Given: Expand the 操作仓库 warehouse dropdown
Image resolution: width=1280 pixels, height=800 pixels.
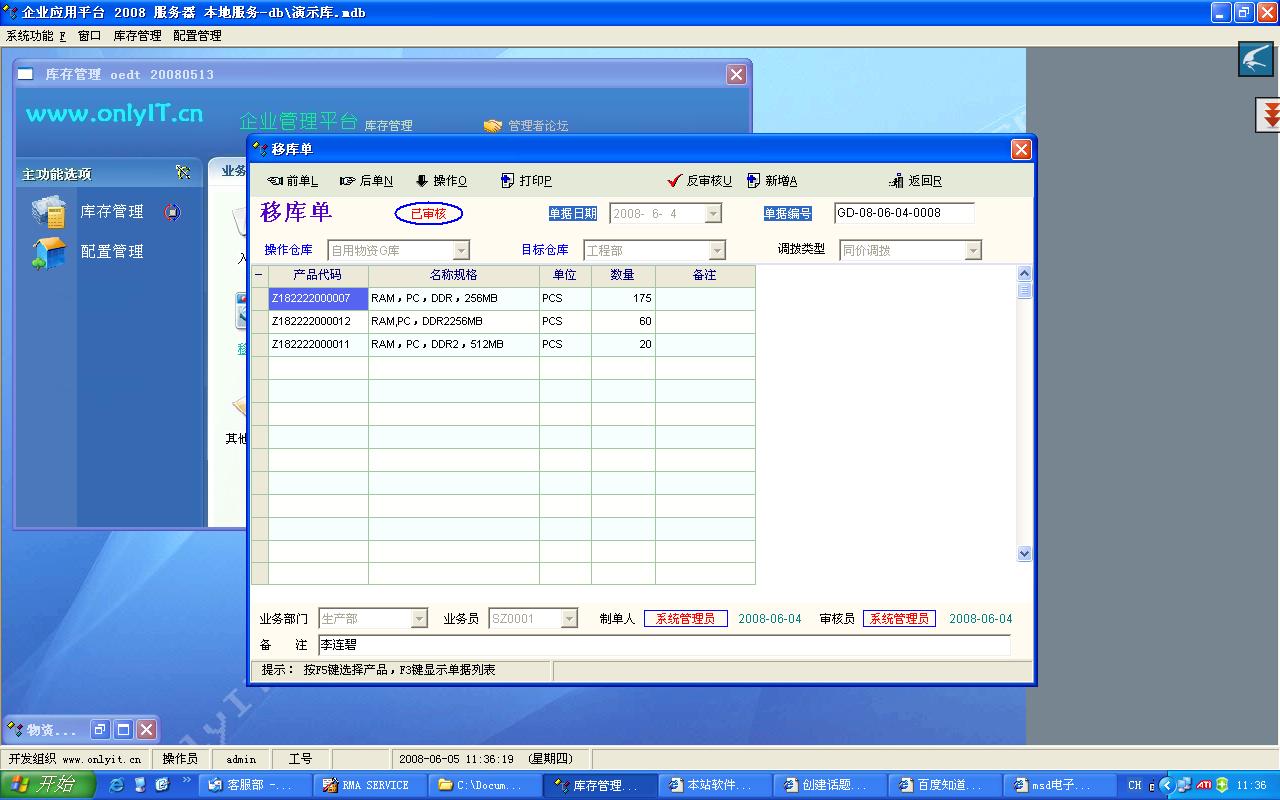Looking at the screenshot, I should 461,251.
